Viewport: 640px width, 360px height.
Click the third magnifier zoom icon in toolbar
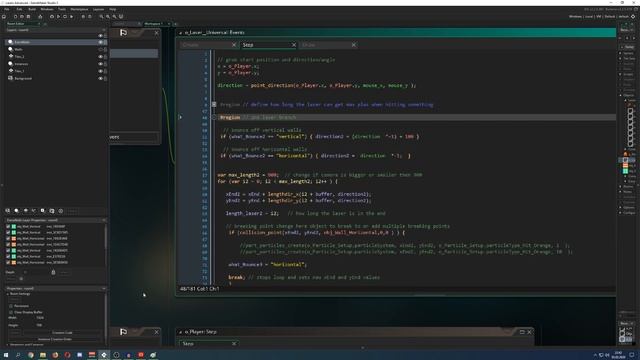click(114, 17)
